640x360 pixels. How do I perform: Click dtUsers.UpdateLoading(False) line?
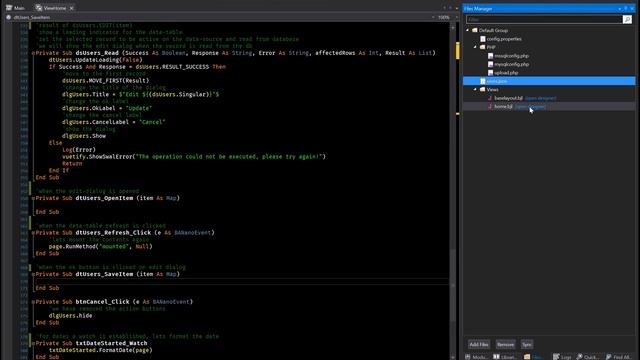[96, 60]
